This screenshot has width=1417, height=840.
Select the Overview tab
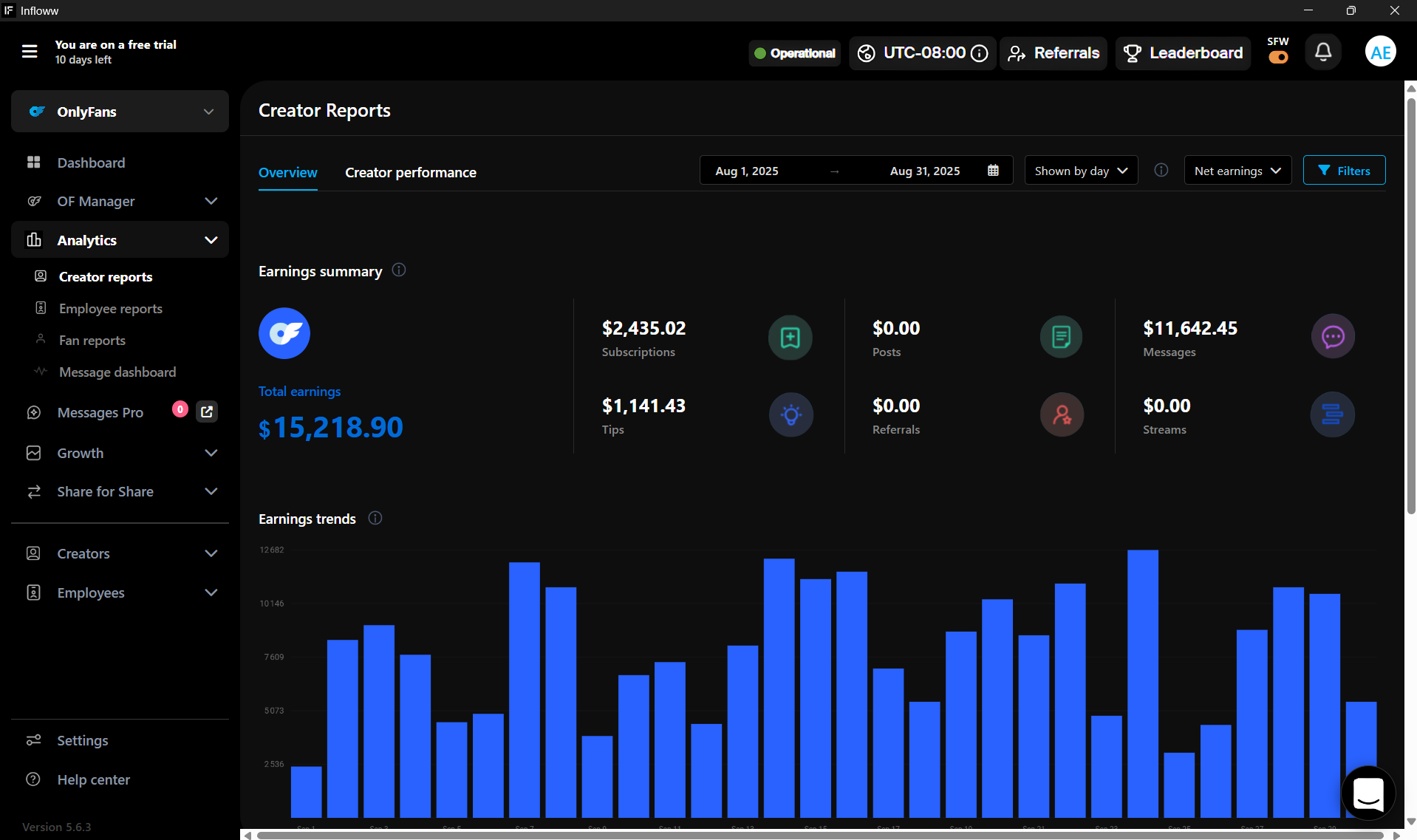coord(287,172)
